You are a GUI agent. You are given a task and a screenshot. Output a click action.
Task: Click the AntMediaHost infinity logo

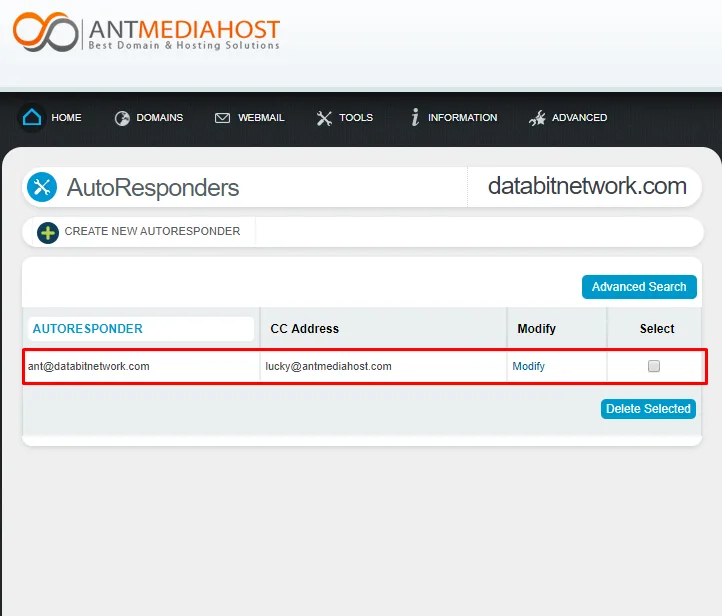pos(45,32)
